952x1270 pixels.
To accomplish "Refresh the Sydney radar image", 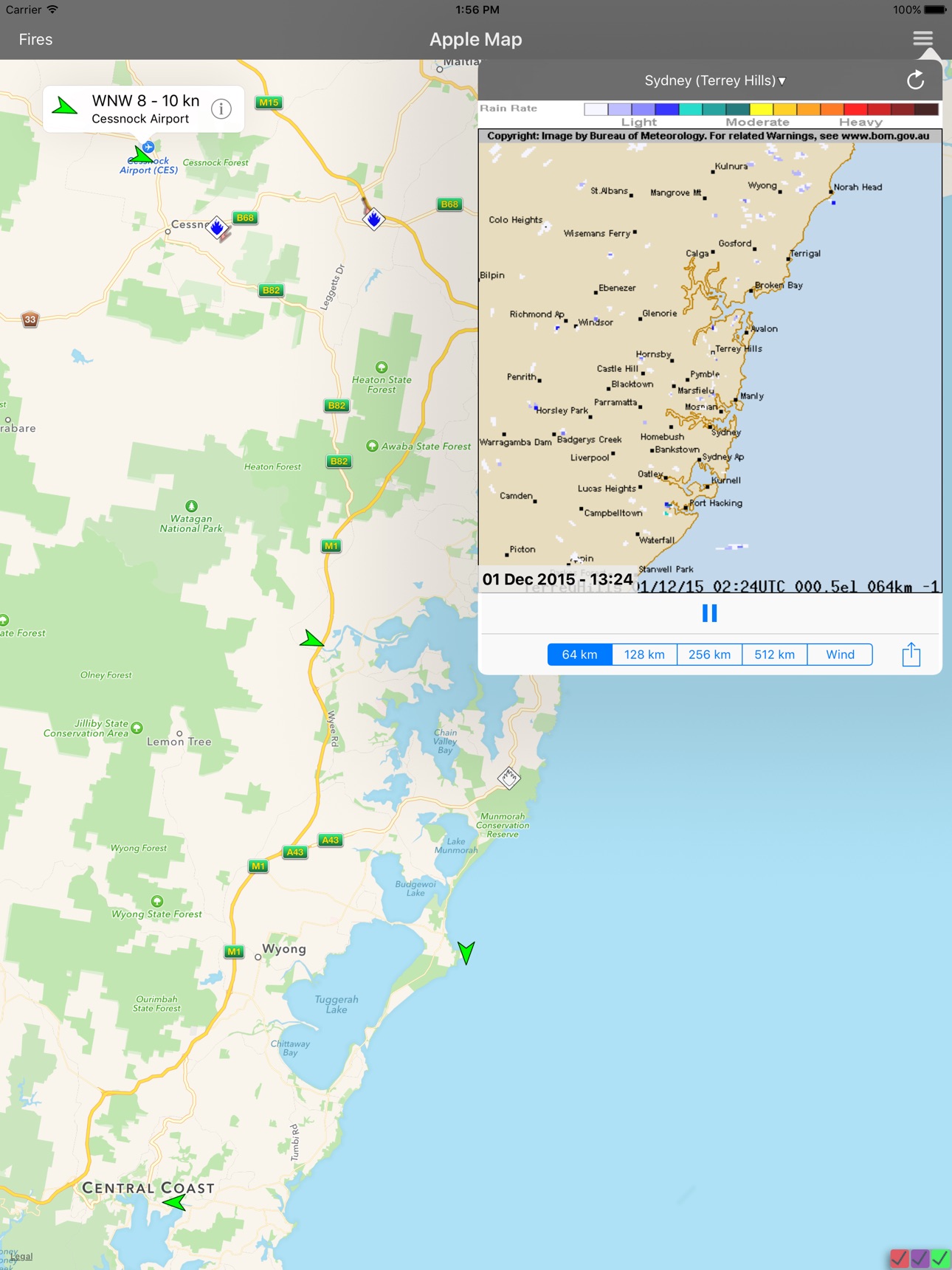I will [915, 80].
